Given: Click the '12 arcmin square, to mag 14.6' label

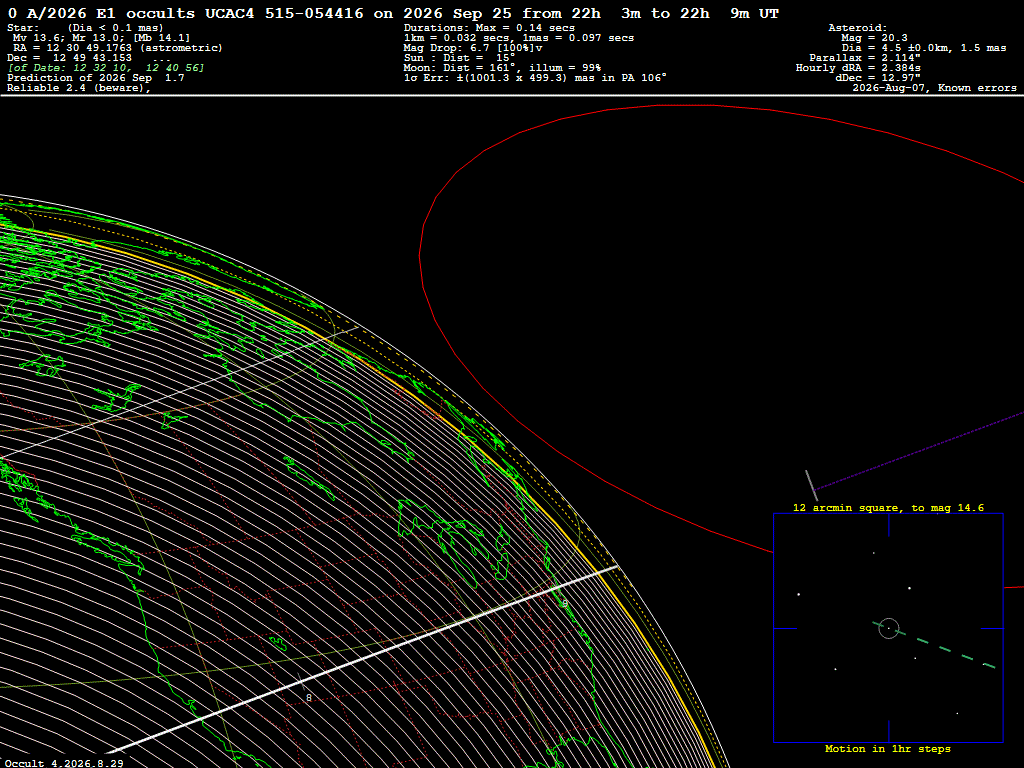Looking at the screenshot, I should point(888,507).
